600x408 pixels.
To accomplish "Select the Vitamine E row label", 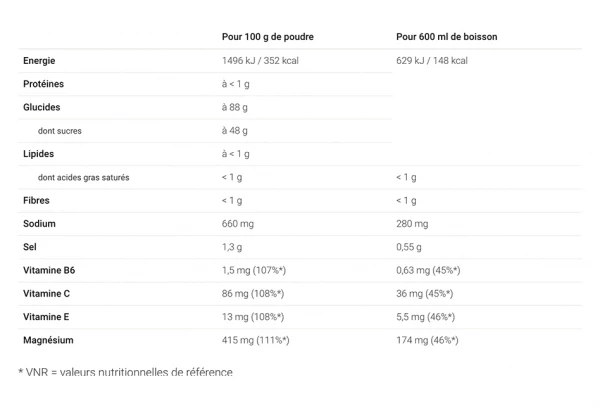I will pyautogui.click(x=46, y=317).
